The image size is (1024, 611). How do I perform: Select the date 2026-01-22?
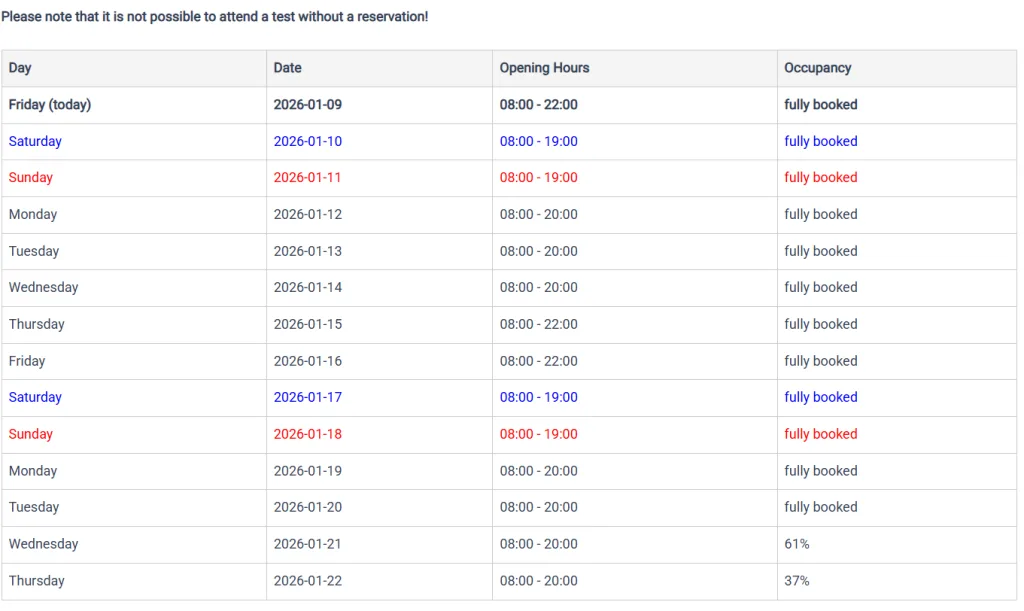[x=307, y=581]
